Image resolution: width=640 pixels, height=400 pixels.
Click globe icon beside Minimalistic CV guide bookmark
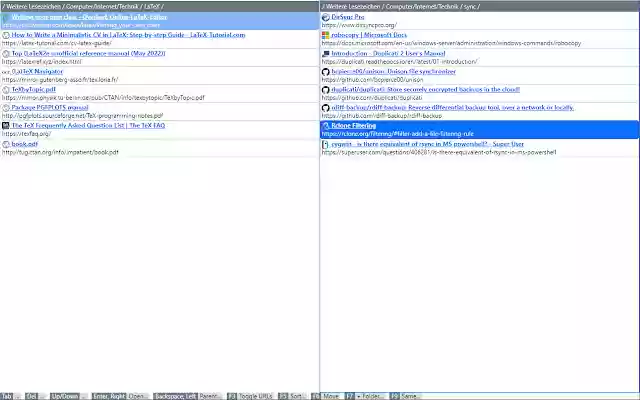point(6,36)
